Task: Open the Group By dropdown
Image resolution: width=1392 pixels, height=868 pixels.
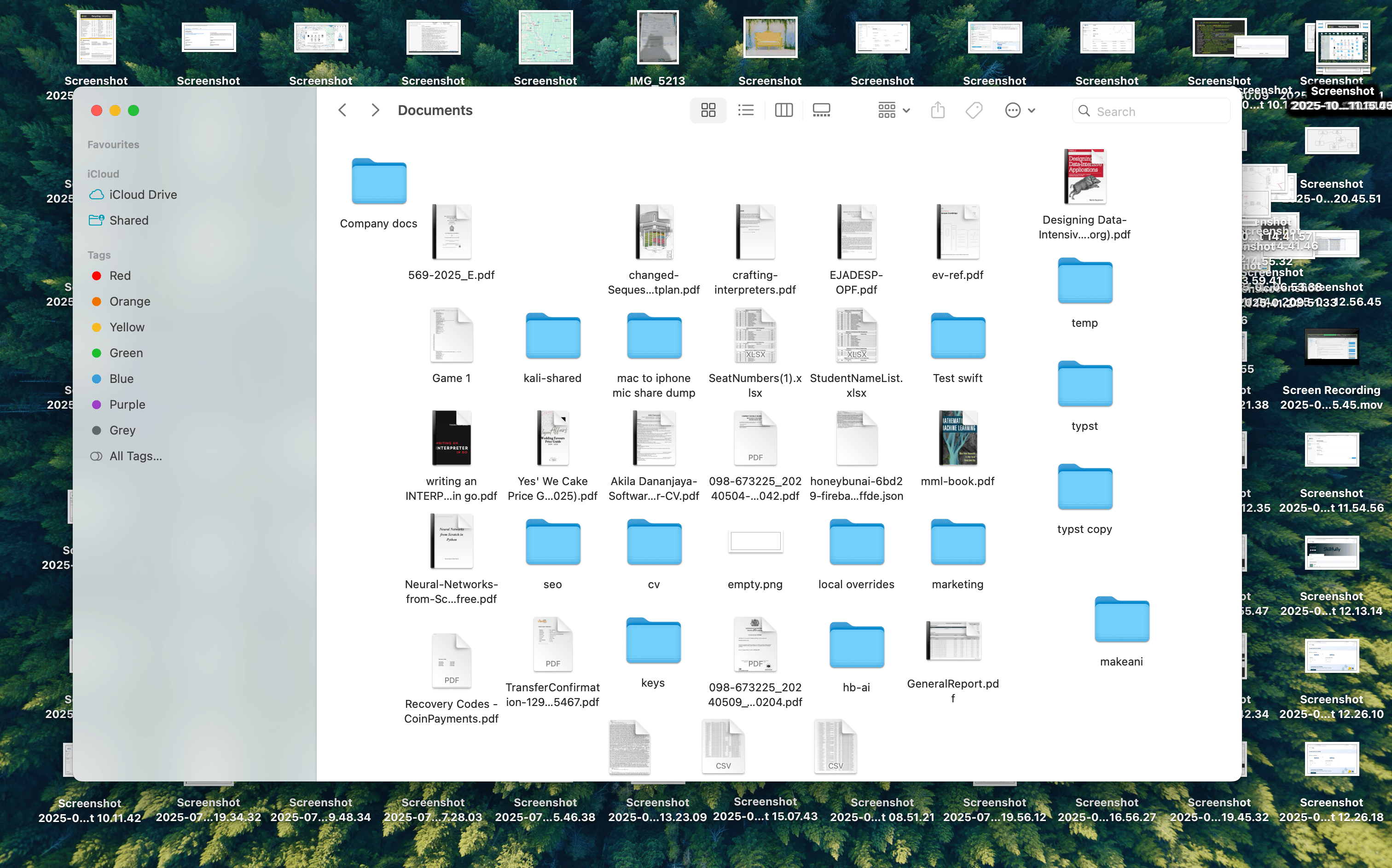Action: coord(893,110)
